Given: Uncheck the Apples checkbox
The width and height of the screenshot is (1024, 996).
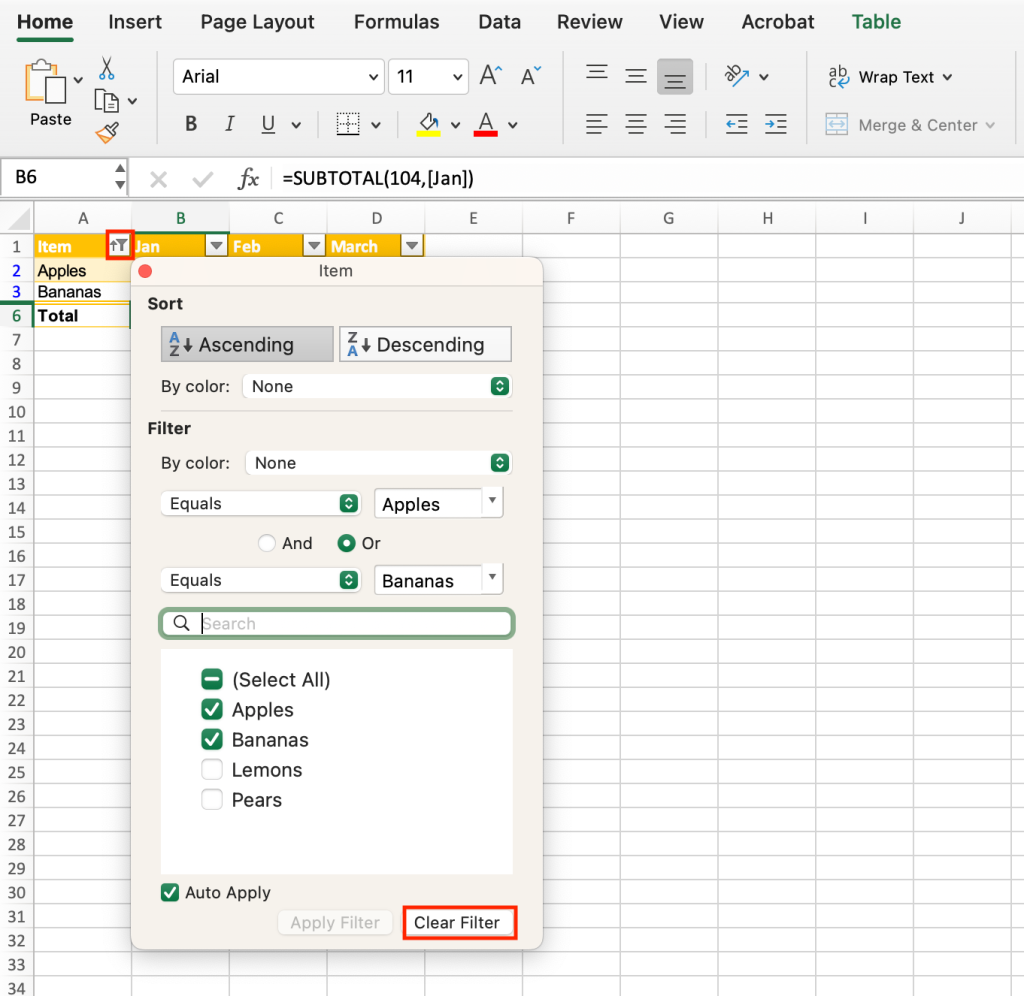Looking at the screenshot, I should pyautogui.click(x=212, y=709).
